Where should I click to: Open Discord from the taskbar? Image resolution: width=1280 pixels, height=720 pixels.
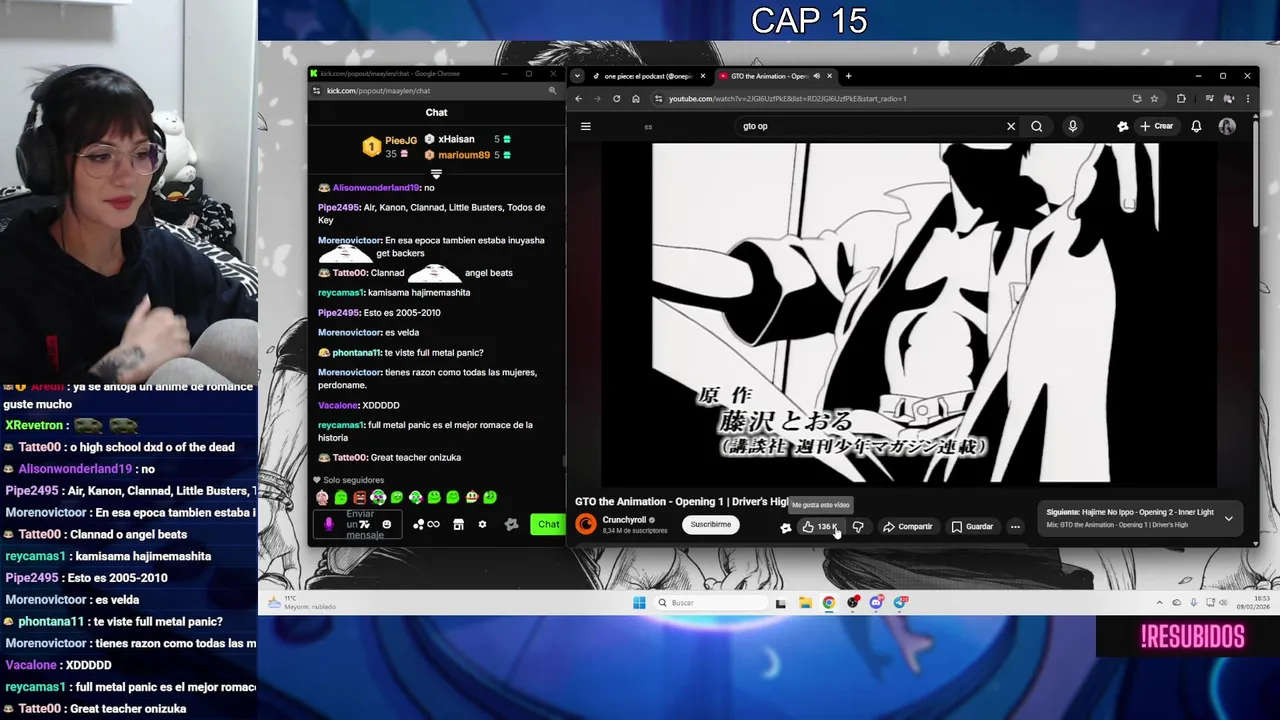876,602
